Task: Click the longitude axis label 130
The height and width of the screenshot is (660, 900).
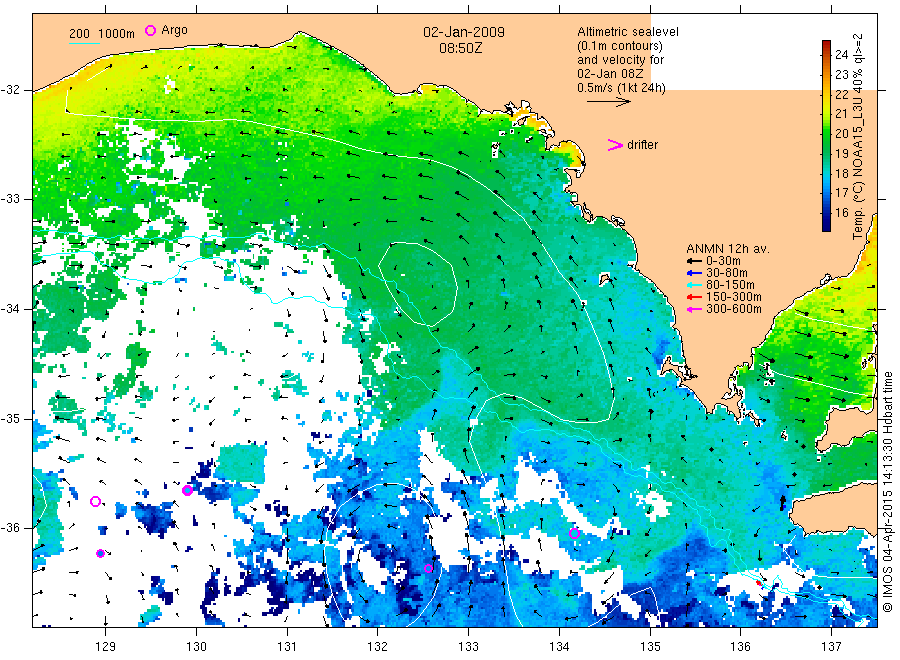Action: [196, 647]
